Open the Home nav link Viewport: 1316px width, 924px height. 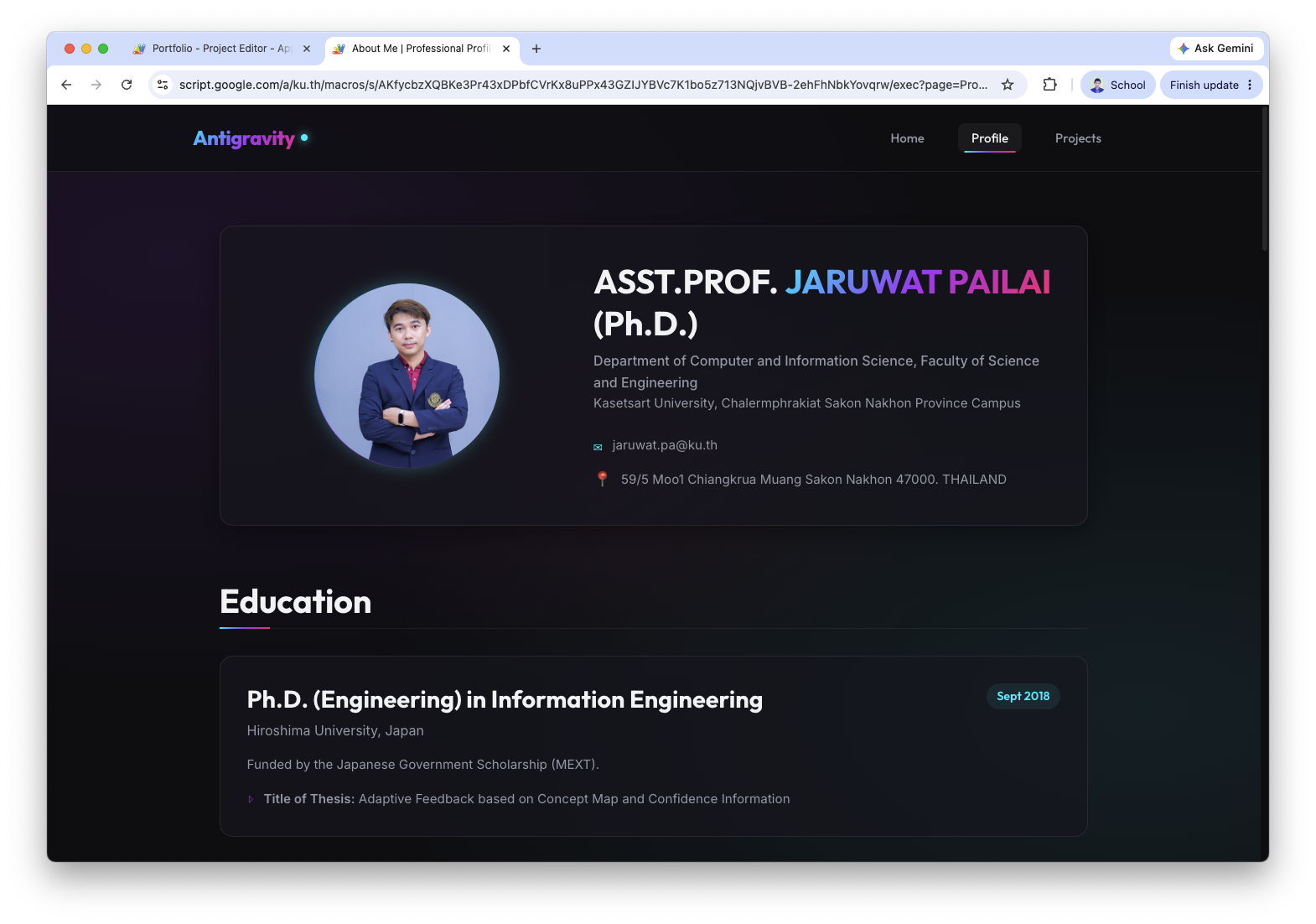click(x=907, y=138)
